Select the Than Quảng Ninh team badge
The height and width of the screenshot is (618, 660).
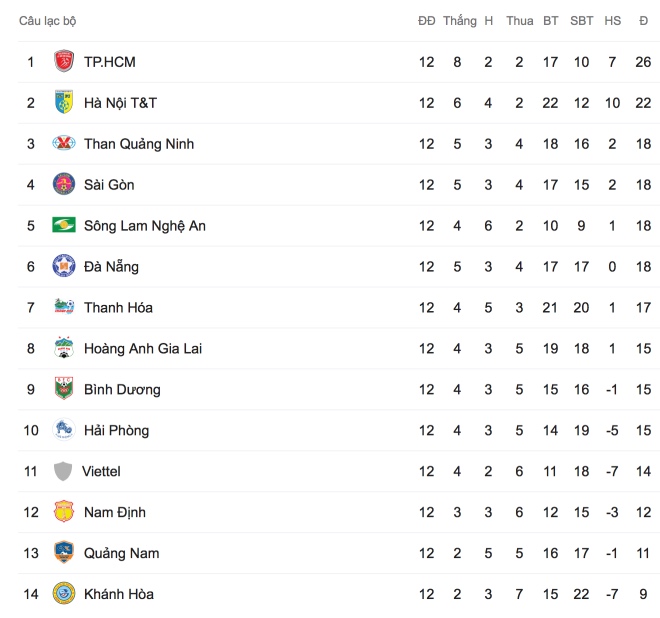point(64,143)
